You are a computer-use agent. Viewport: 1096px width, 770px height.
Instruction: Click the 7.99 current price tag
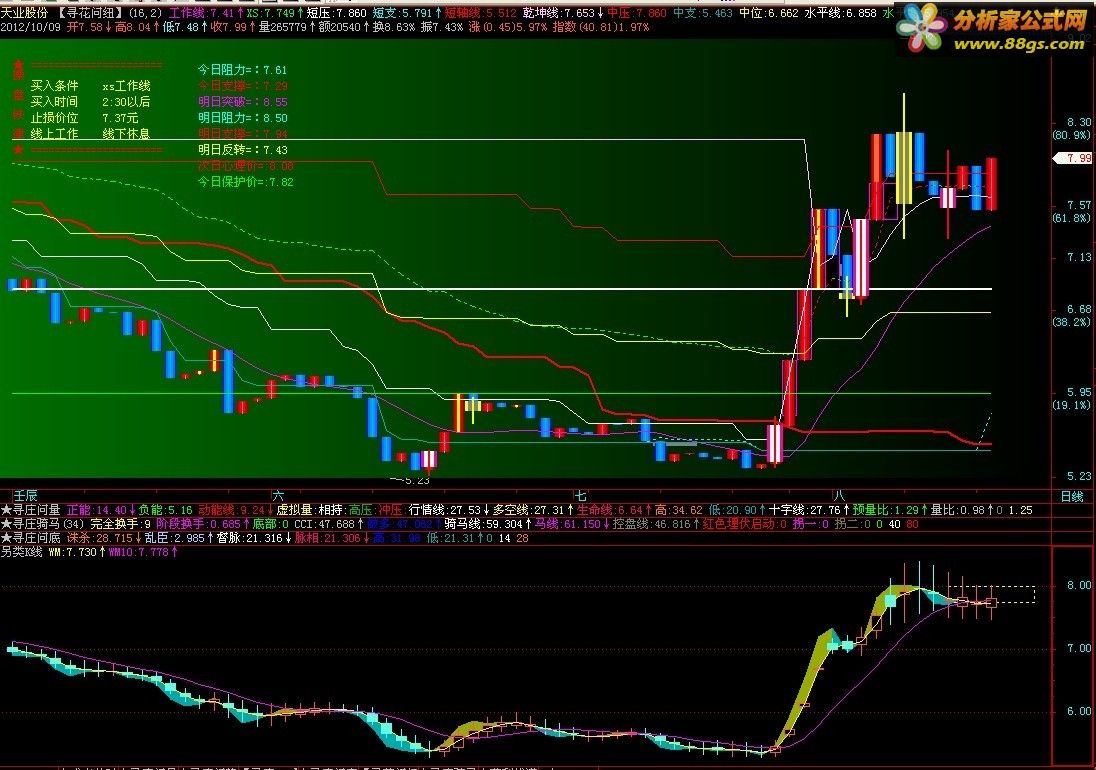1075,159
